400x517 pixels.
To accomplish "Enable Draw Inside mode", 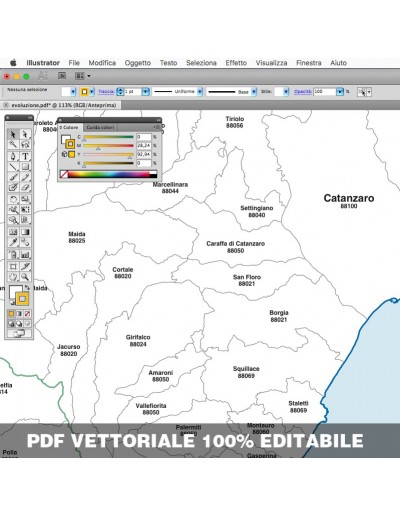I will pyautogui.click(x=27, y=323).
